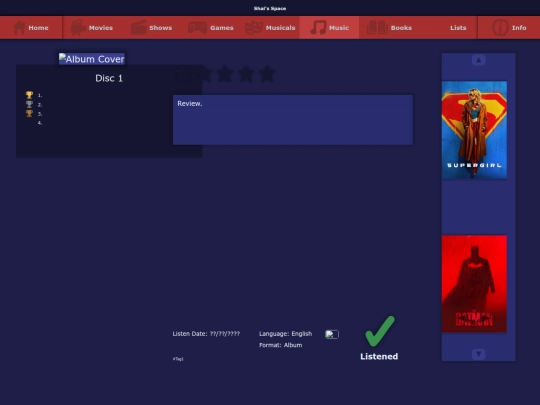The image size is (540, 405).
Task: Click the green Listened checkmark
Action: coord(380,331)
